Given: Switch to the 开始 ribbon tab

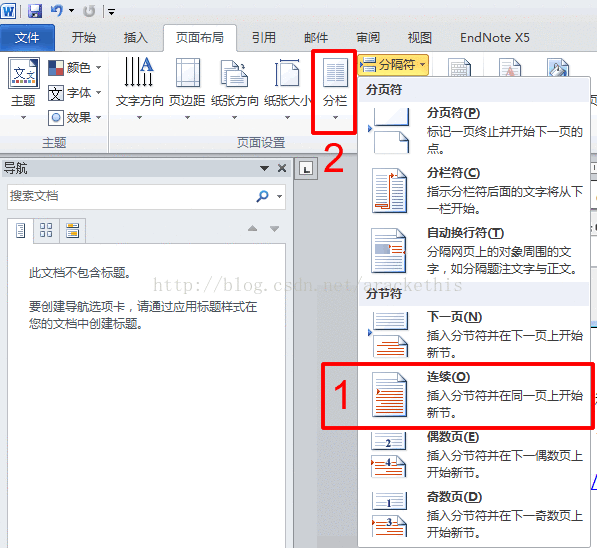Looking at the screenshot, I should [x=84, y=37].
